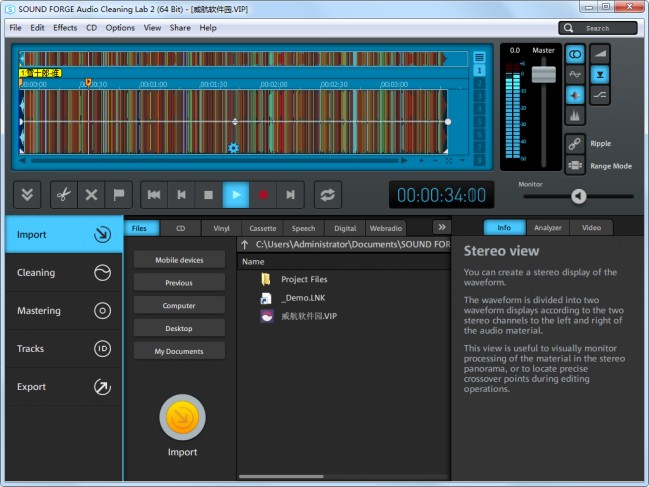Click the Monitor volume slider knob

click(x=578, y=196)
